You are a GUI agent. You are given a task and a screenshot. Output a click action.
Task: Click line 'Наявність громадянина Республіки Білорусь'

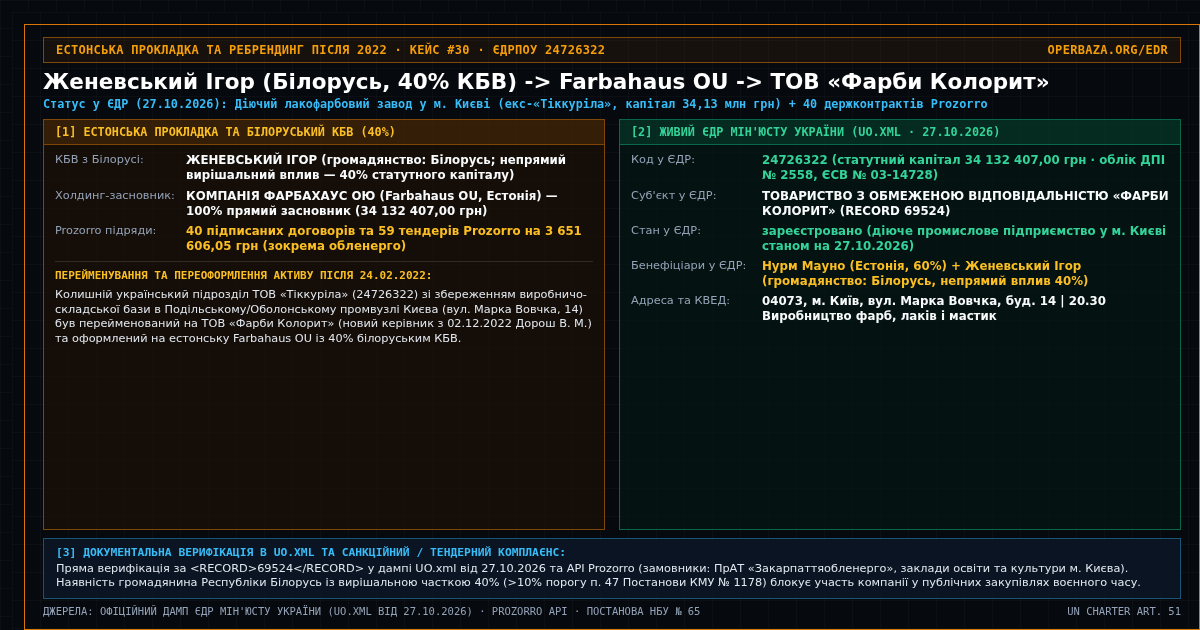tap(598, 582)
